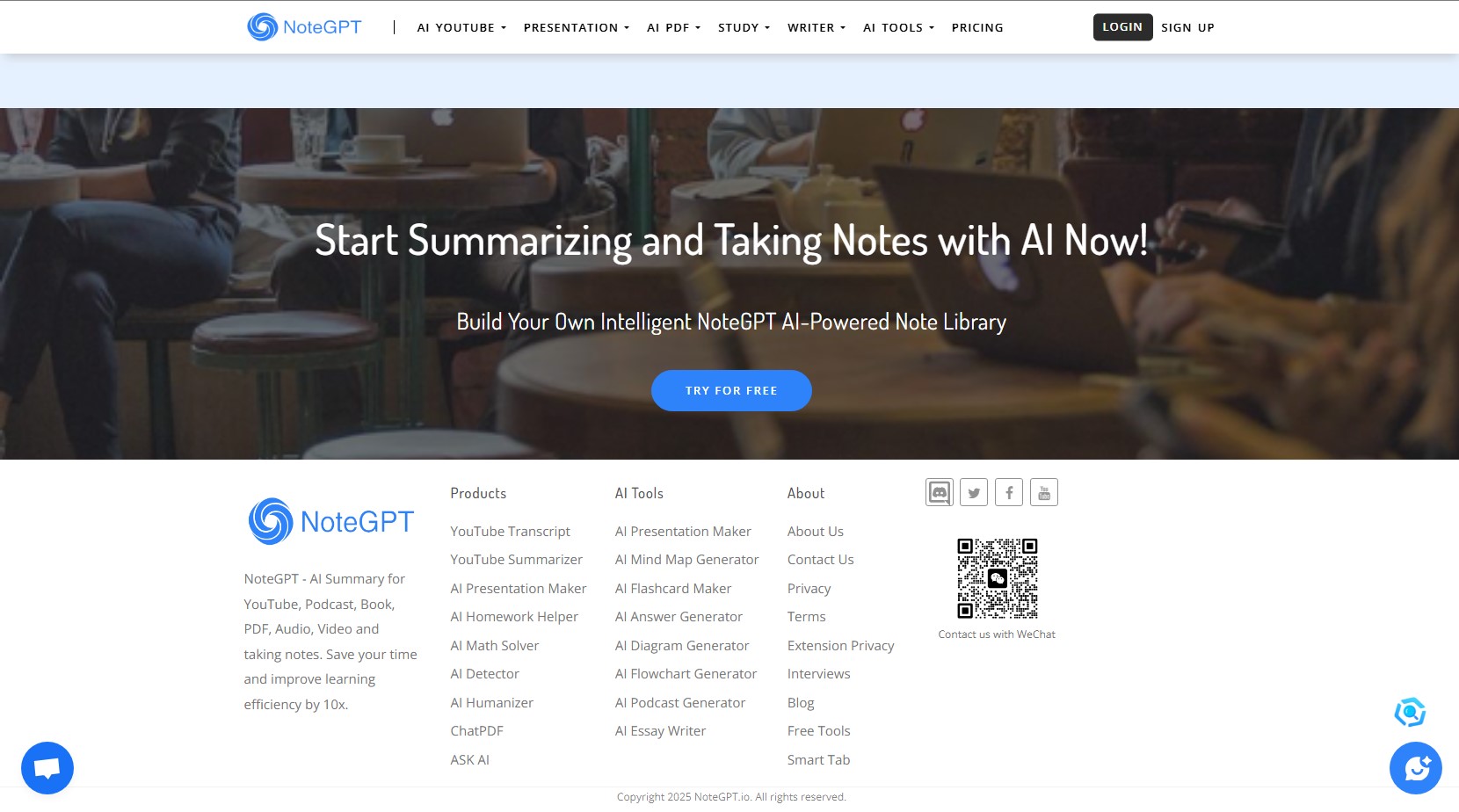Expand the AI Tools dropdown menu
The image size is (1459, 812).
pyautogui.click(x=898, y=27)
